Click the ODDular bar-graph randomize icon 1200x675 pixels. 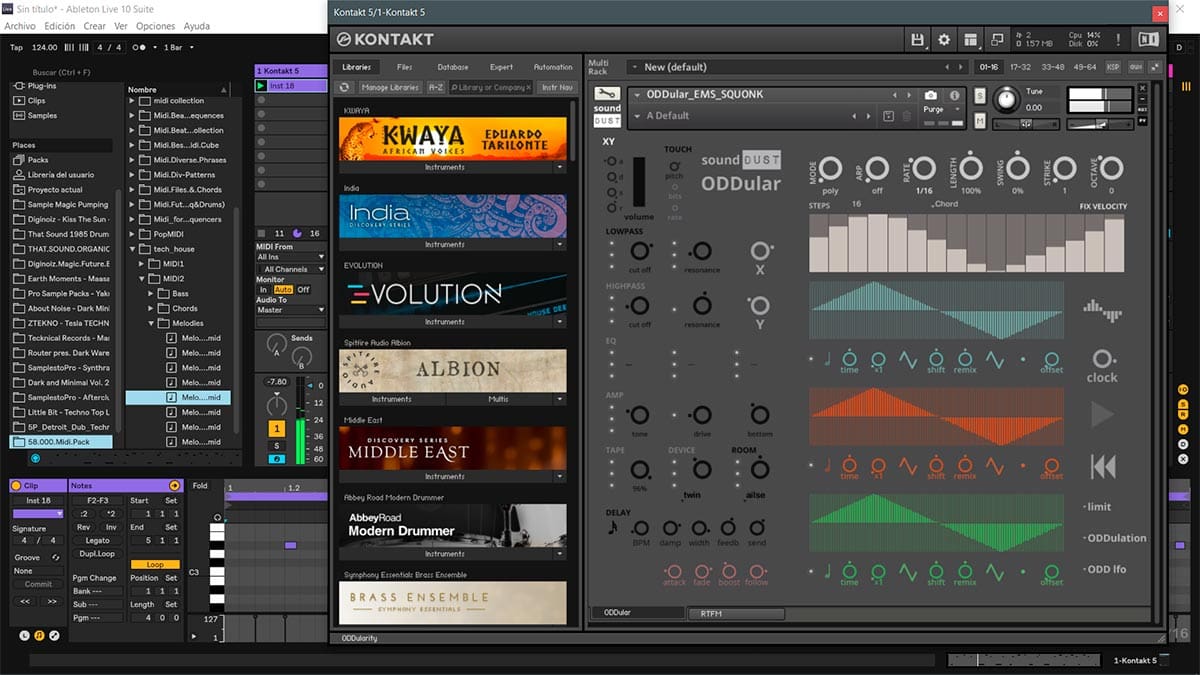[x=1102, y=310]
